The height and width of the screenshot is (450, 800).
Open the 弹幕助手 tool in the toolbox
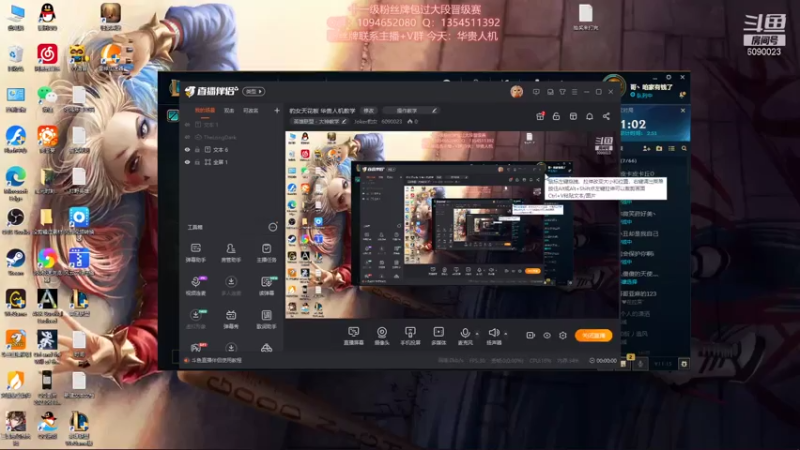coord(195,252)
